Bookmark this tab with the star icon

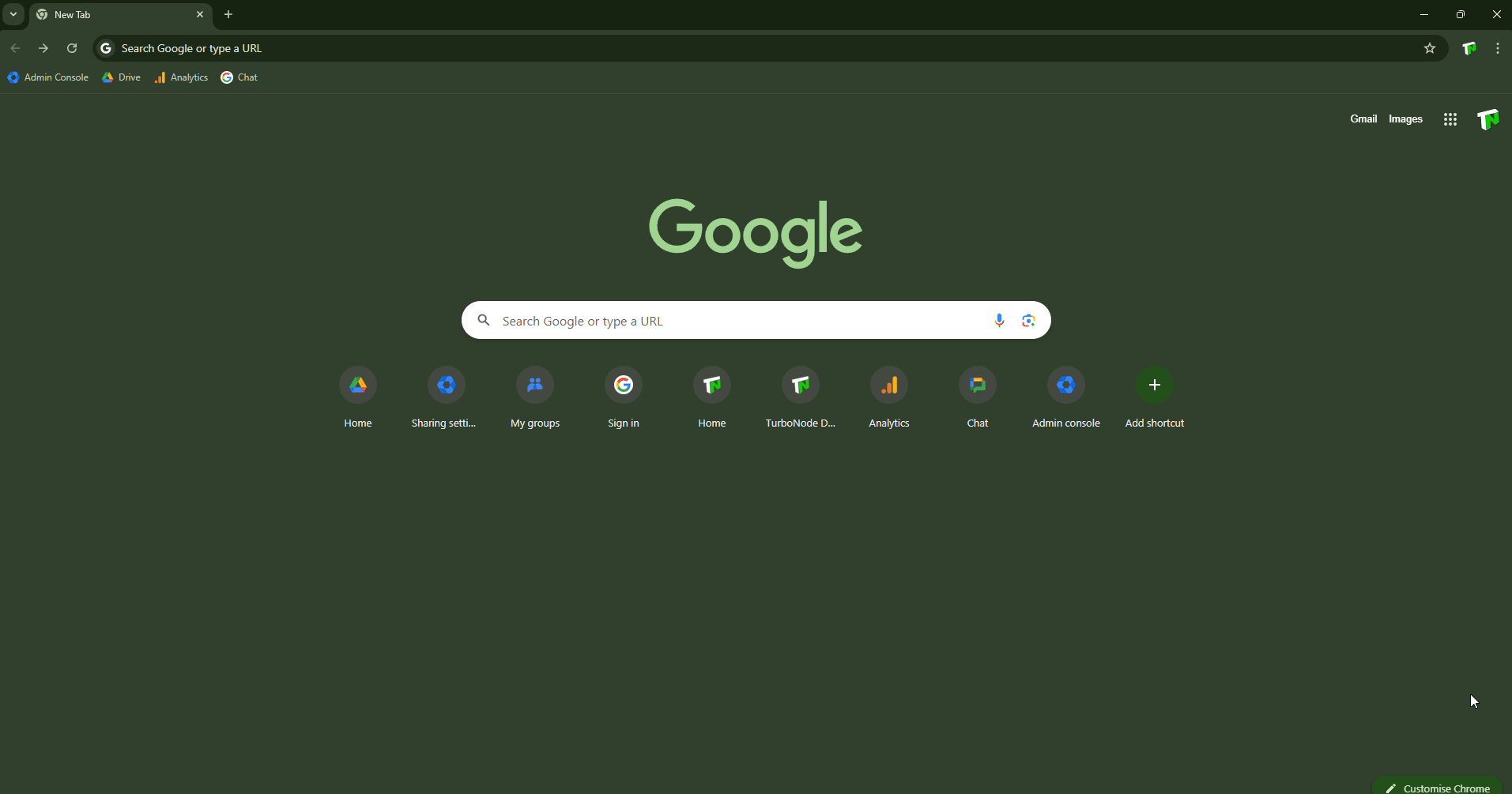tap(1430, 48)
